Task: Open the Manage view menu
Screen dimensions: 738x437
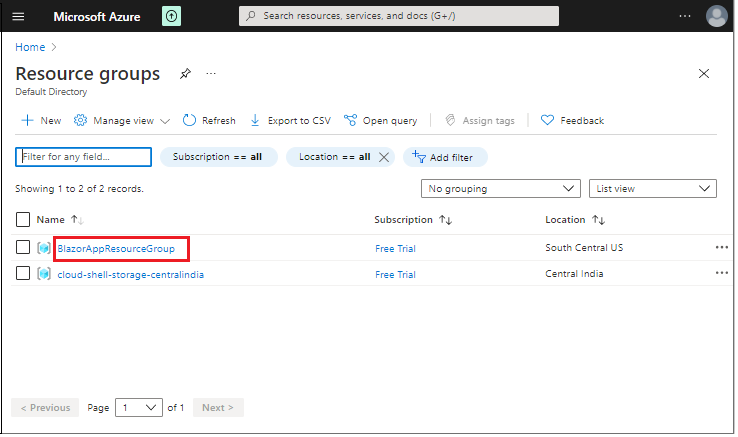Action: pos(121,121)
